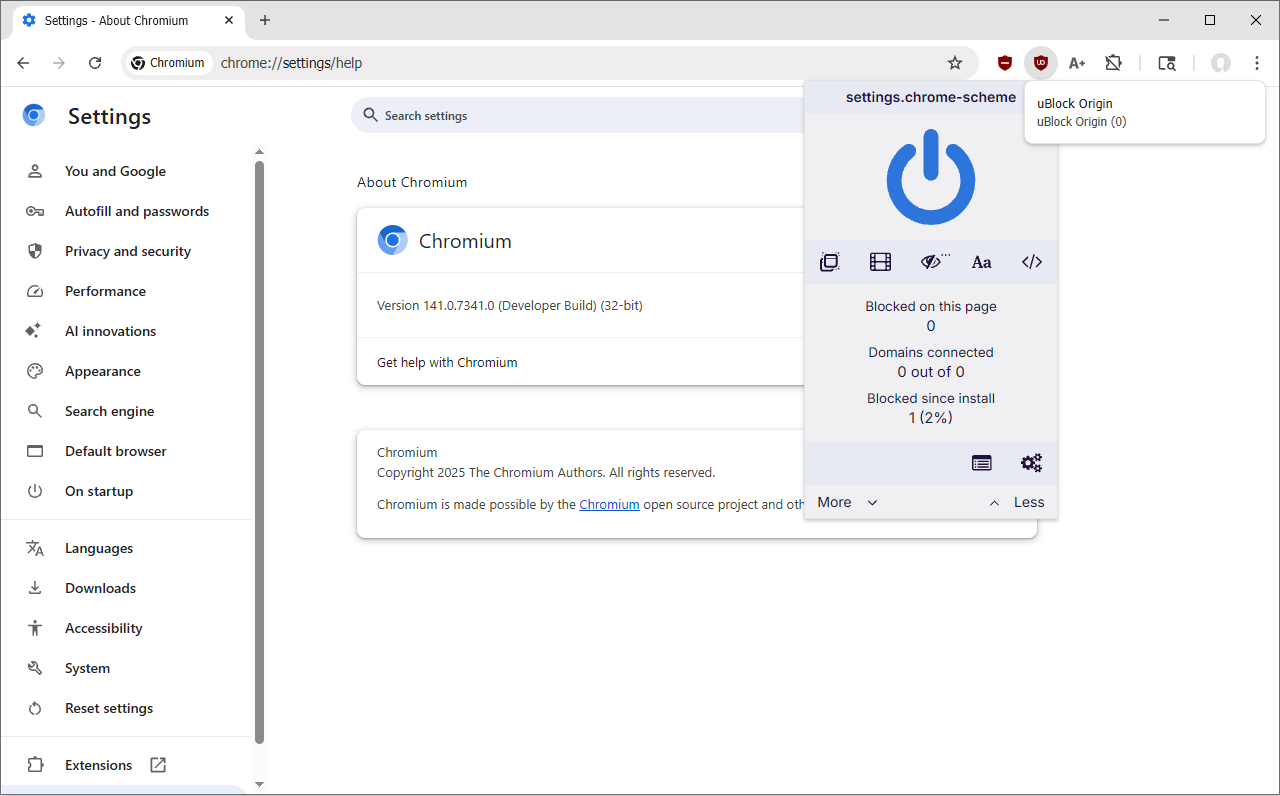Go forward with the forward arrow

coord(59,63)
